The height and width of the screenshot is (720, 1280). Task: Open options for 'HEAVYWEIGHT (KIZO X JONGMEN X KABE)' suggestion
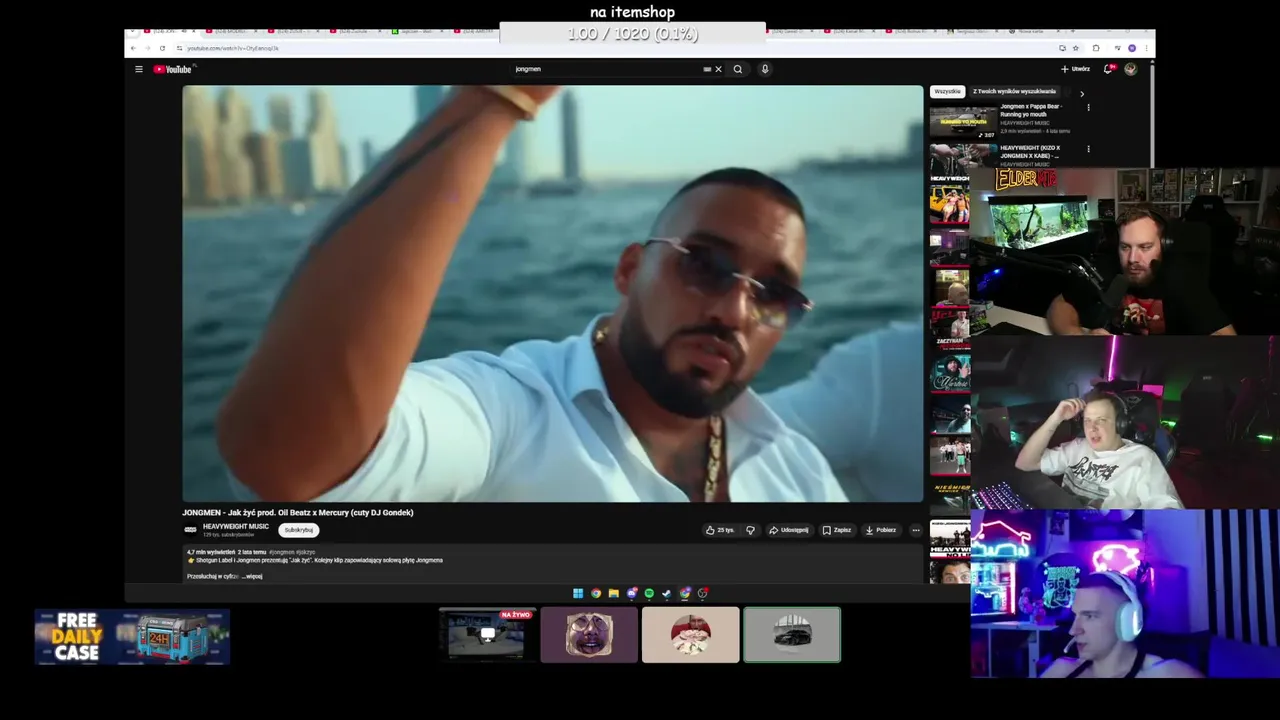click(1088, 149)
